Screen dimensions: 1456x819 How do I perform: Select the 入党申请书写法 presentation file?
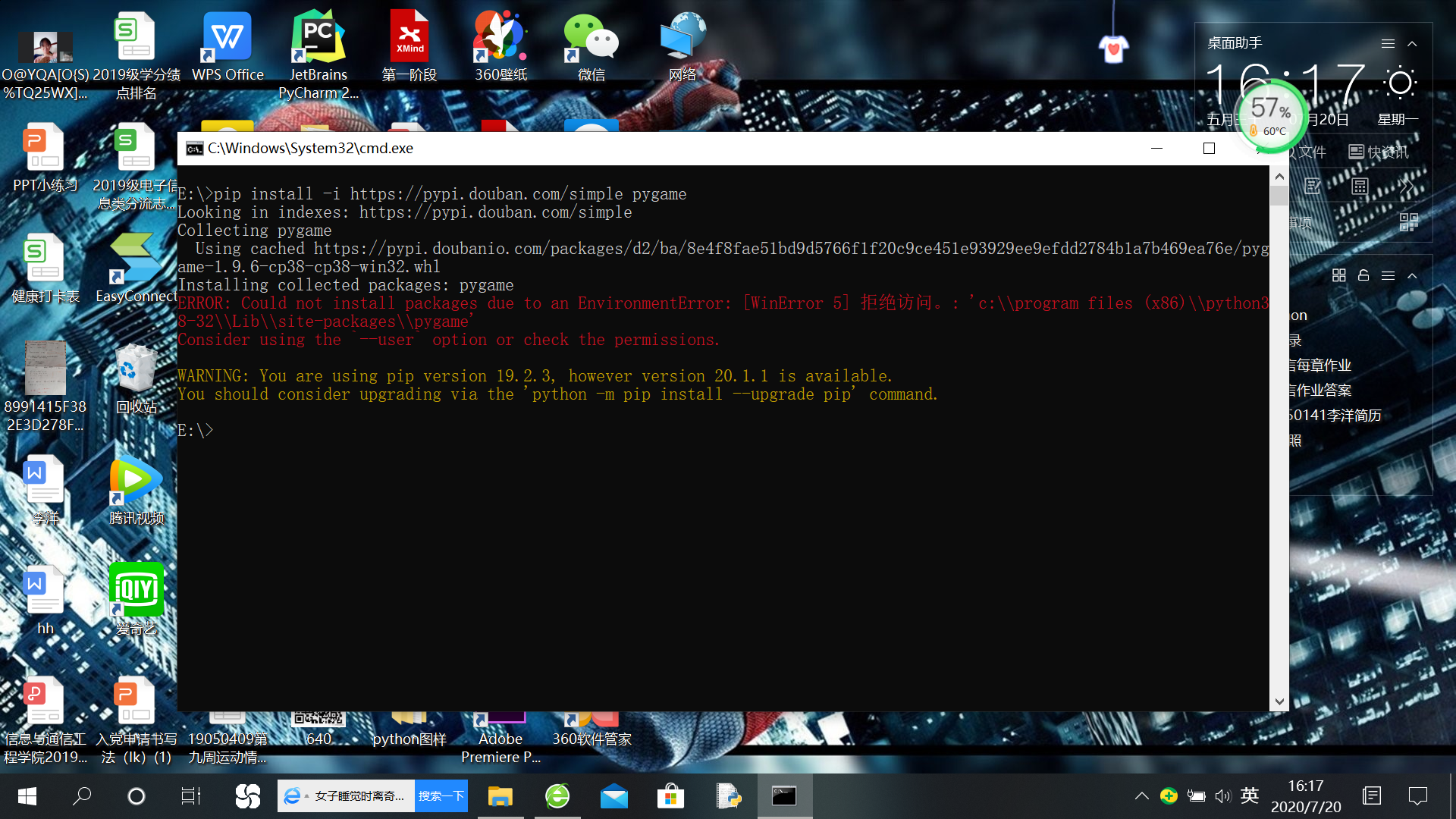(136, 720)
